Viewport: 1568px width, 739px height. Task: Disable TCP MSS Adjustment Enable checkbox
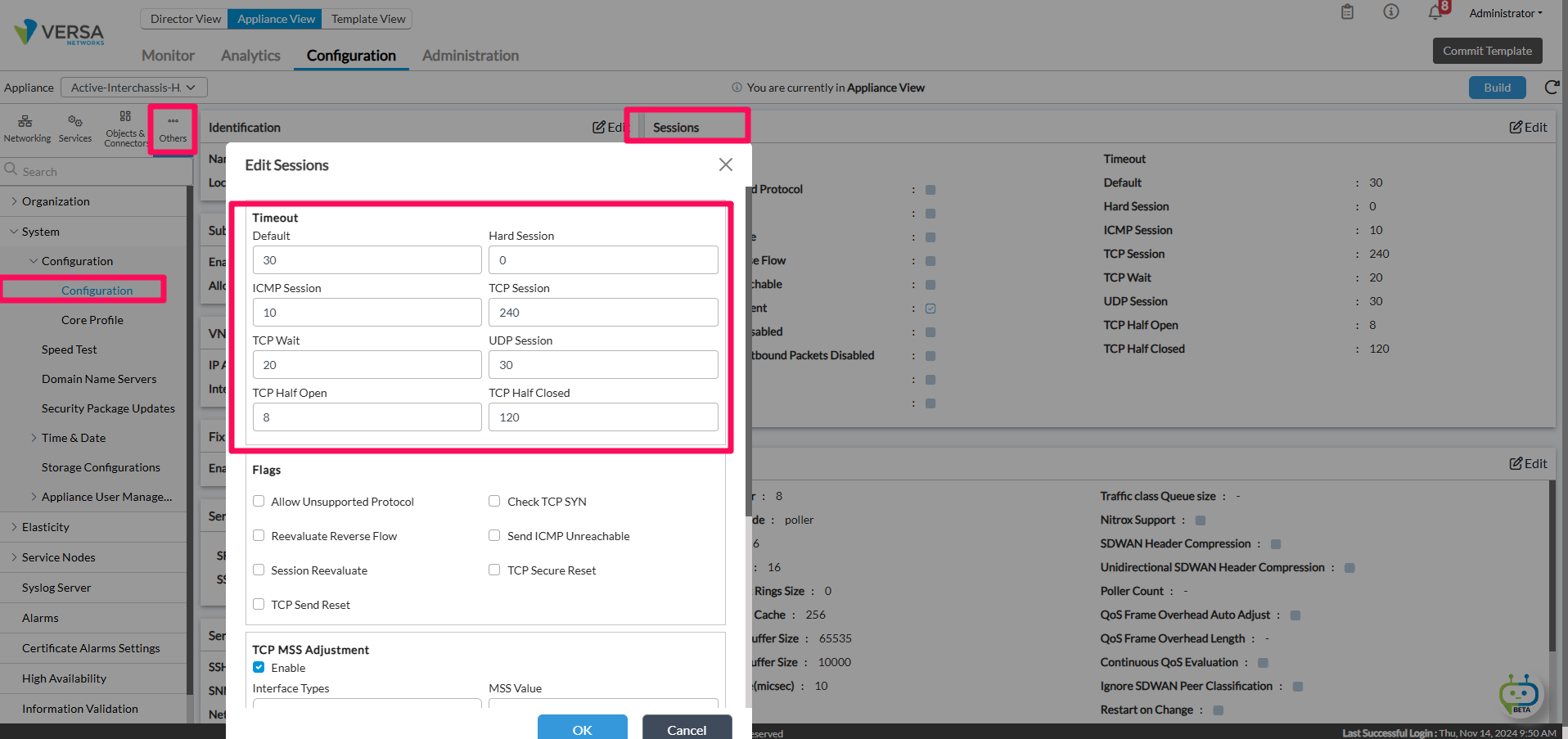point(259,667)
